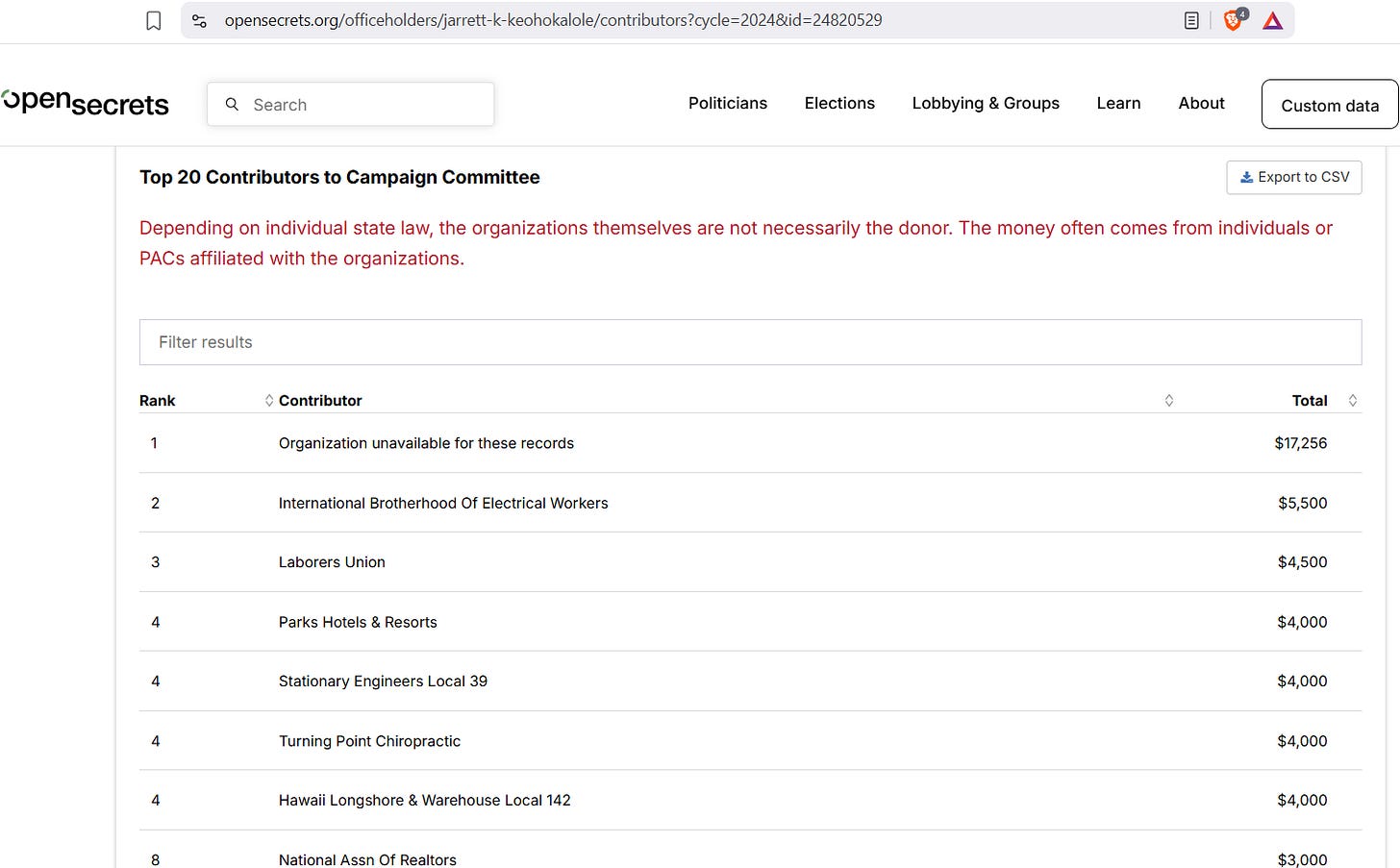
Task: Open the Politicians menu
Action: coord(728,104)
